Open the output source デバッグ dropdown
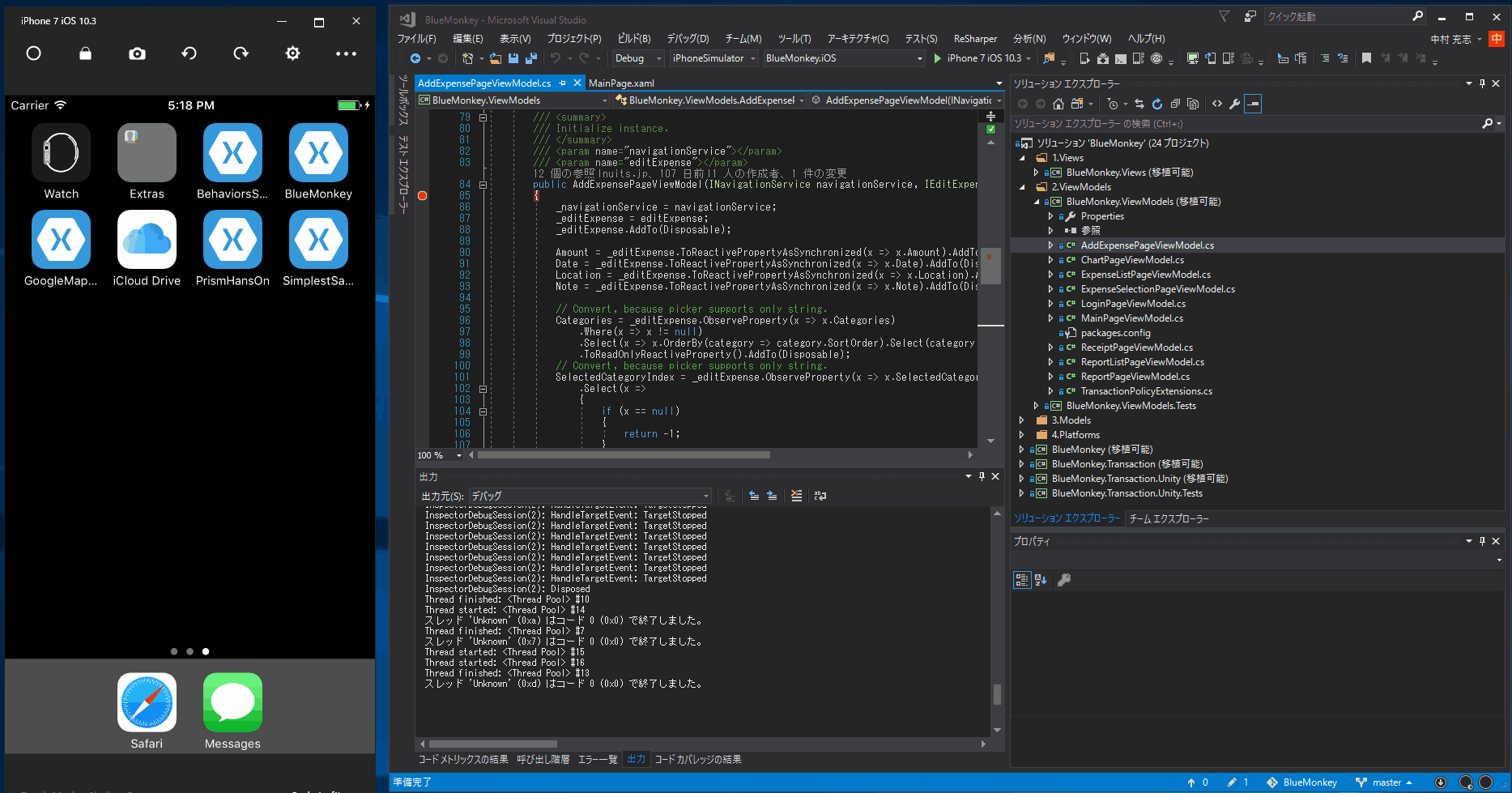The image size is (1512, 793). (x=590, y=496)
